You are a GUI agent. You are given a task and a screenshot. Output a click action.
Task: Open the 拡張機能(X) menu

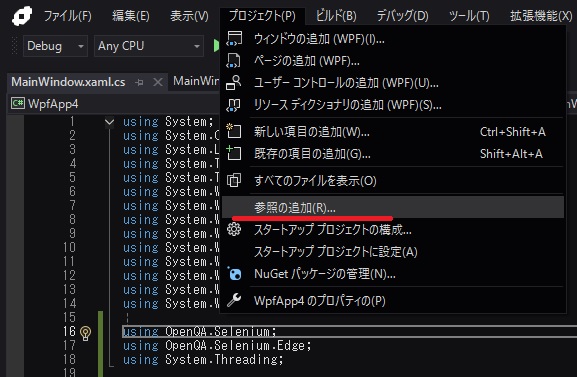point(541,16)
